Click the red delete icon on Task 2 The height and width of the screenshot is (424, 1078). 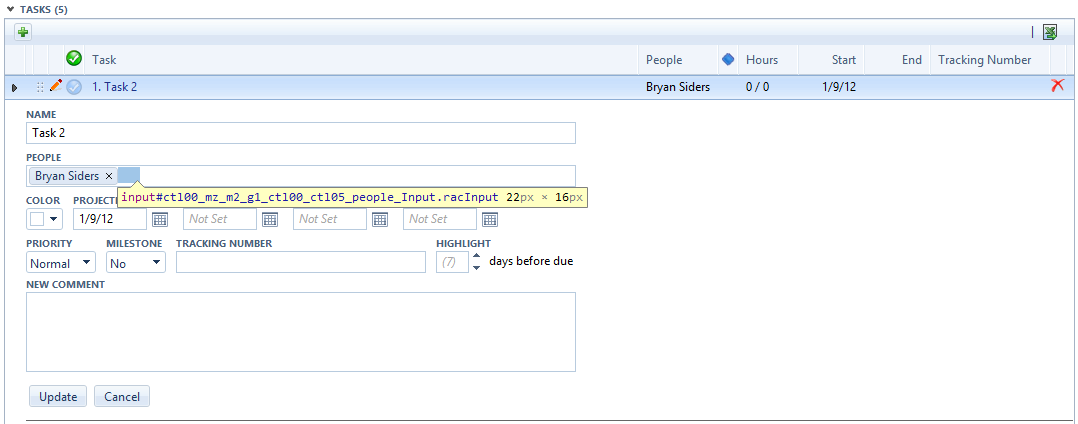pyautogui.click(x=1057, y=86)
